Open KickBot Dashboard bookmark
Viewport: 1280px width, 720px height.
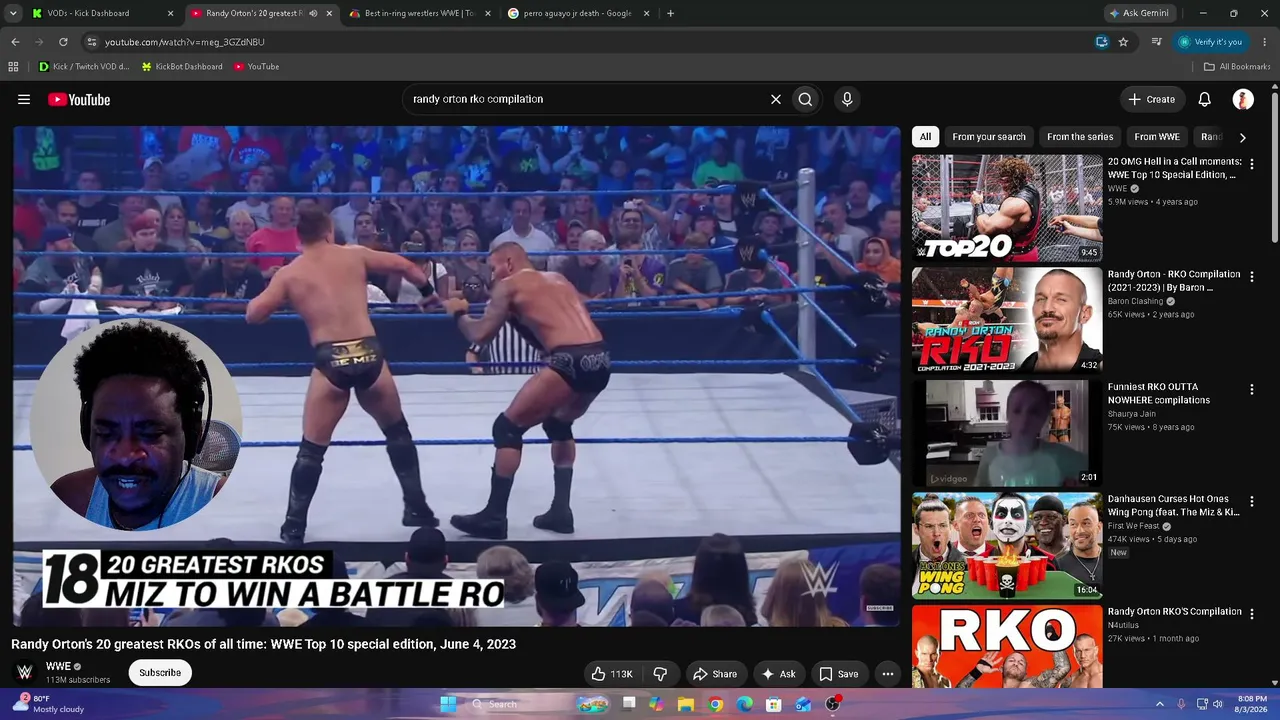tap(182, 67)
